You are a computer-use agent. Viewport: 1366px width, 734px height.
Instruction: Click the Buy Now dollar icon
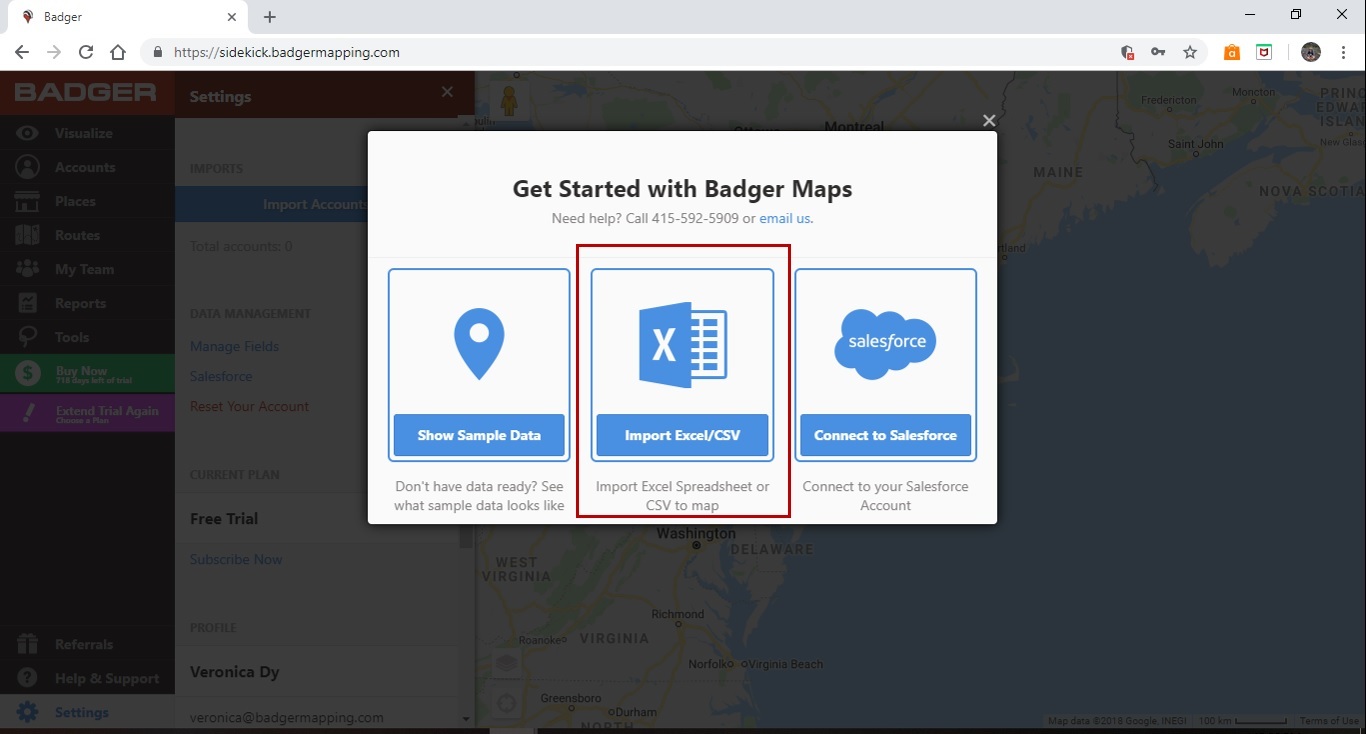(x=27, y=374)
